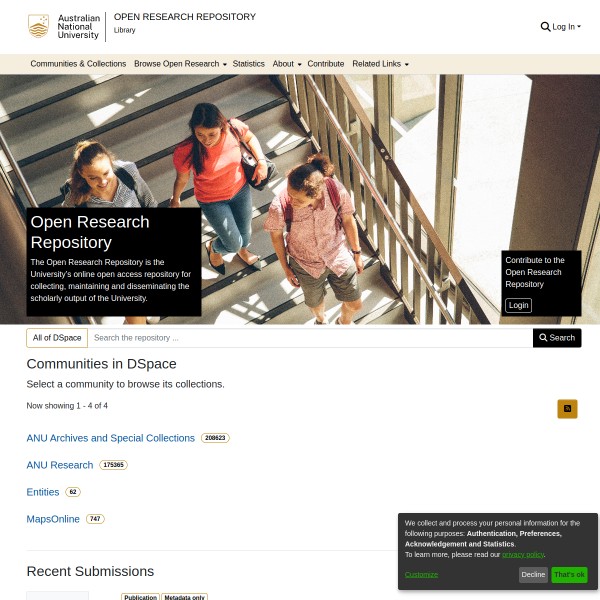
Task: Open the Related Links dropdown
Action: [380, 64]
